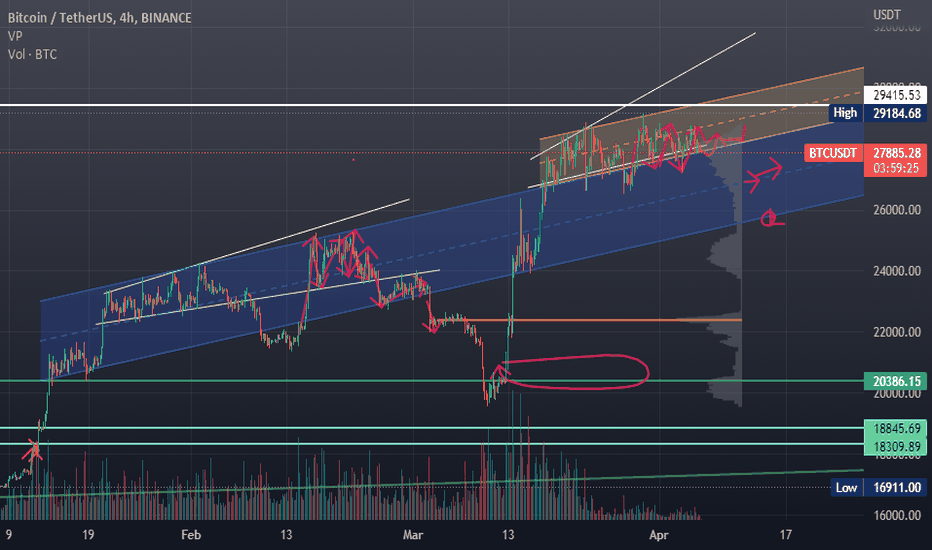Click the 18845.69 level price label
932x550 pixels.
pos(896,428)
